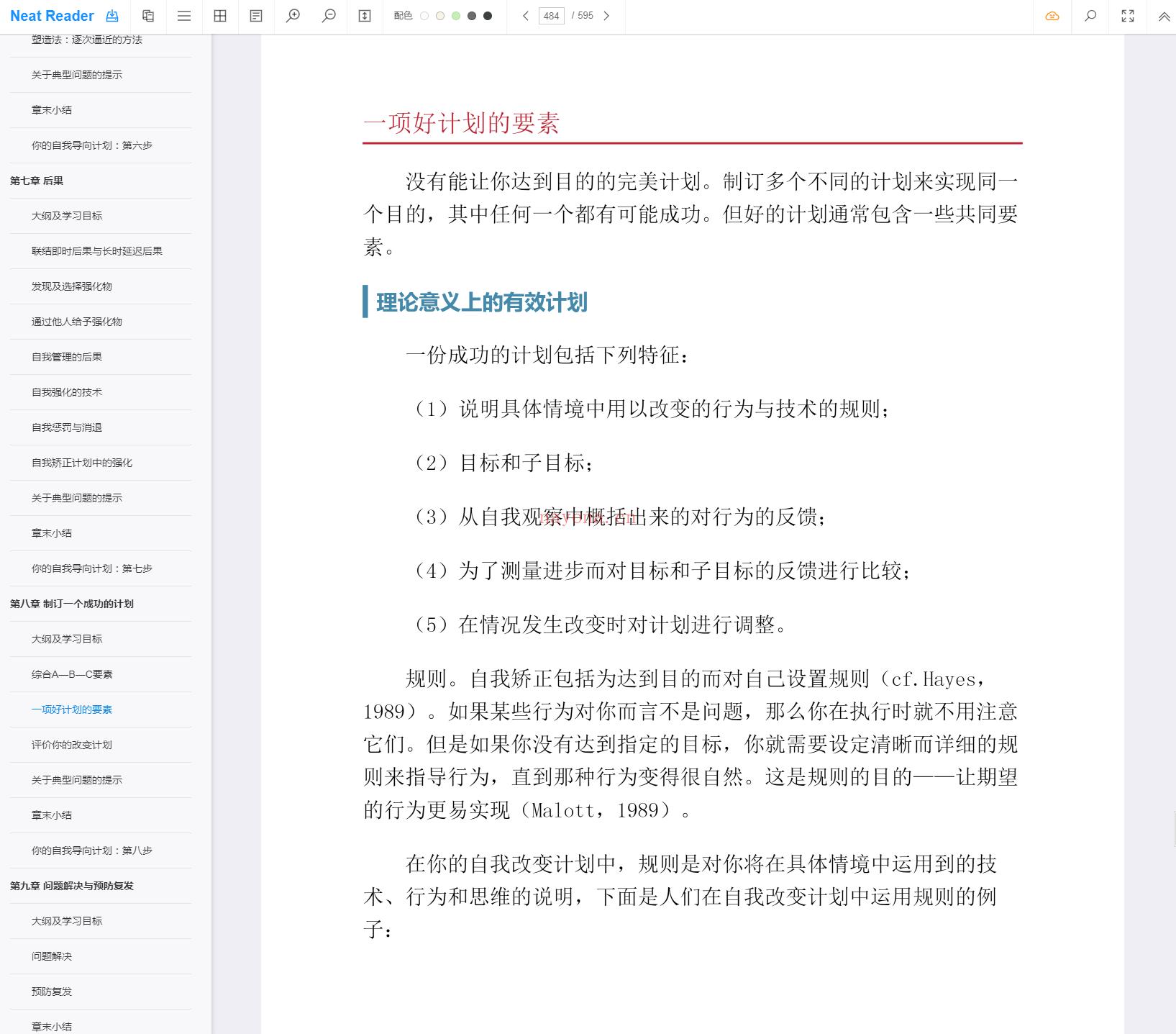The height and width of the screenshot is (1034, 1176).
Task: Go to 塑造法：逐次逼近的方法 section
Action: pos(87,40)
